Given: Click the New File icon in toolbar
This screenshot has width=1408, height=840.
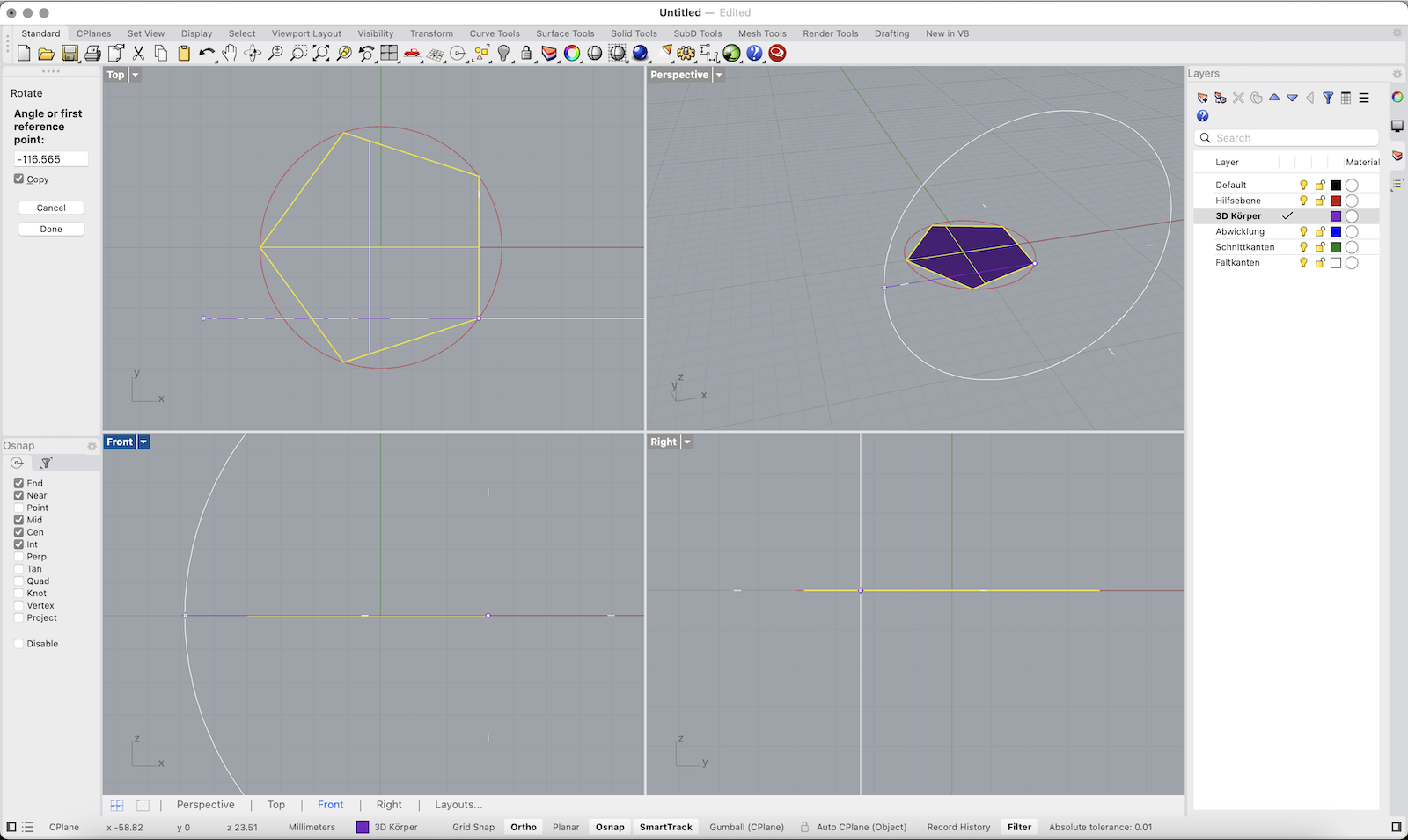Looking at the screenshot, I should click(x=24, y=54).
